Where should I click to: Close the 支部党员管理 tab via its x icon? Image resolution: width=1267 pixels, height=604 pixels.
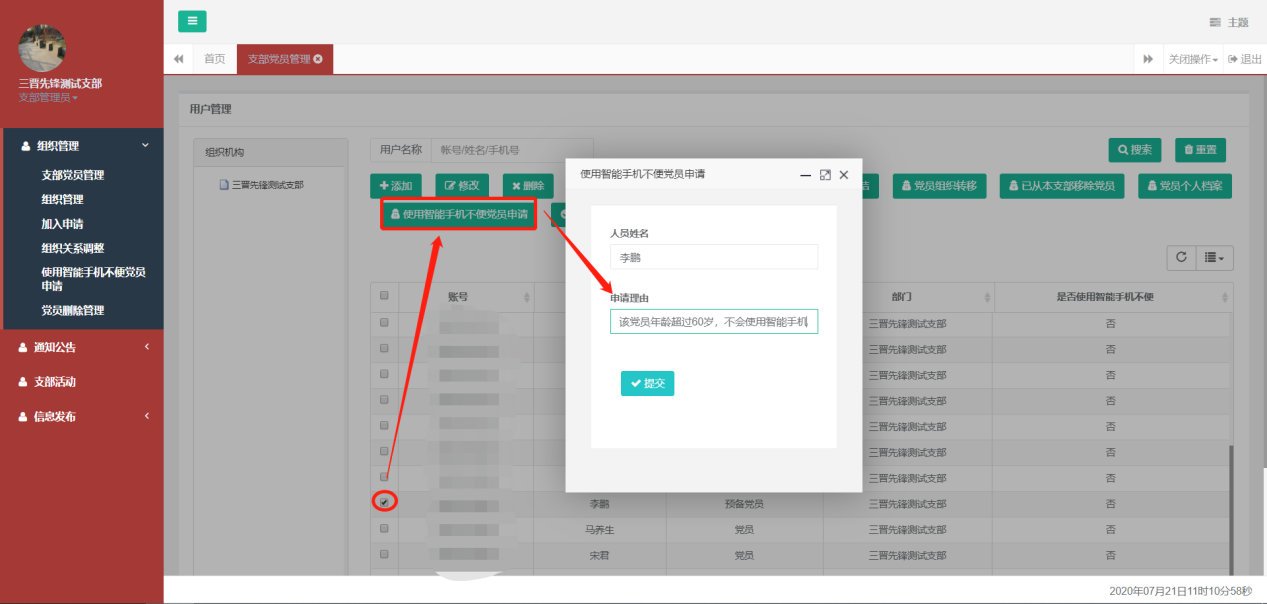coord(318,59)
